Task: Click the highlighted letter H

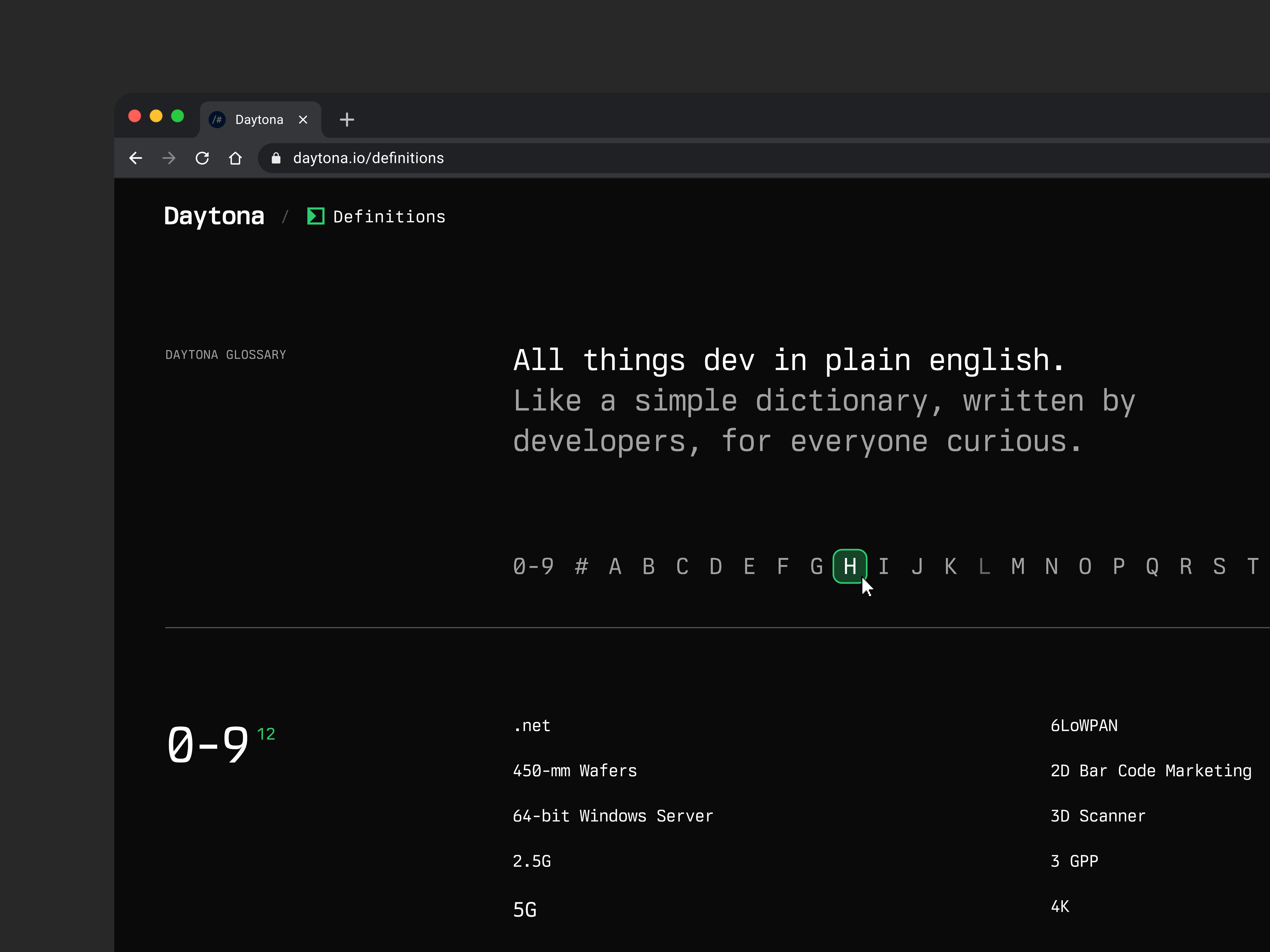Action: (850, 566)
